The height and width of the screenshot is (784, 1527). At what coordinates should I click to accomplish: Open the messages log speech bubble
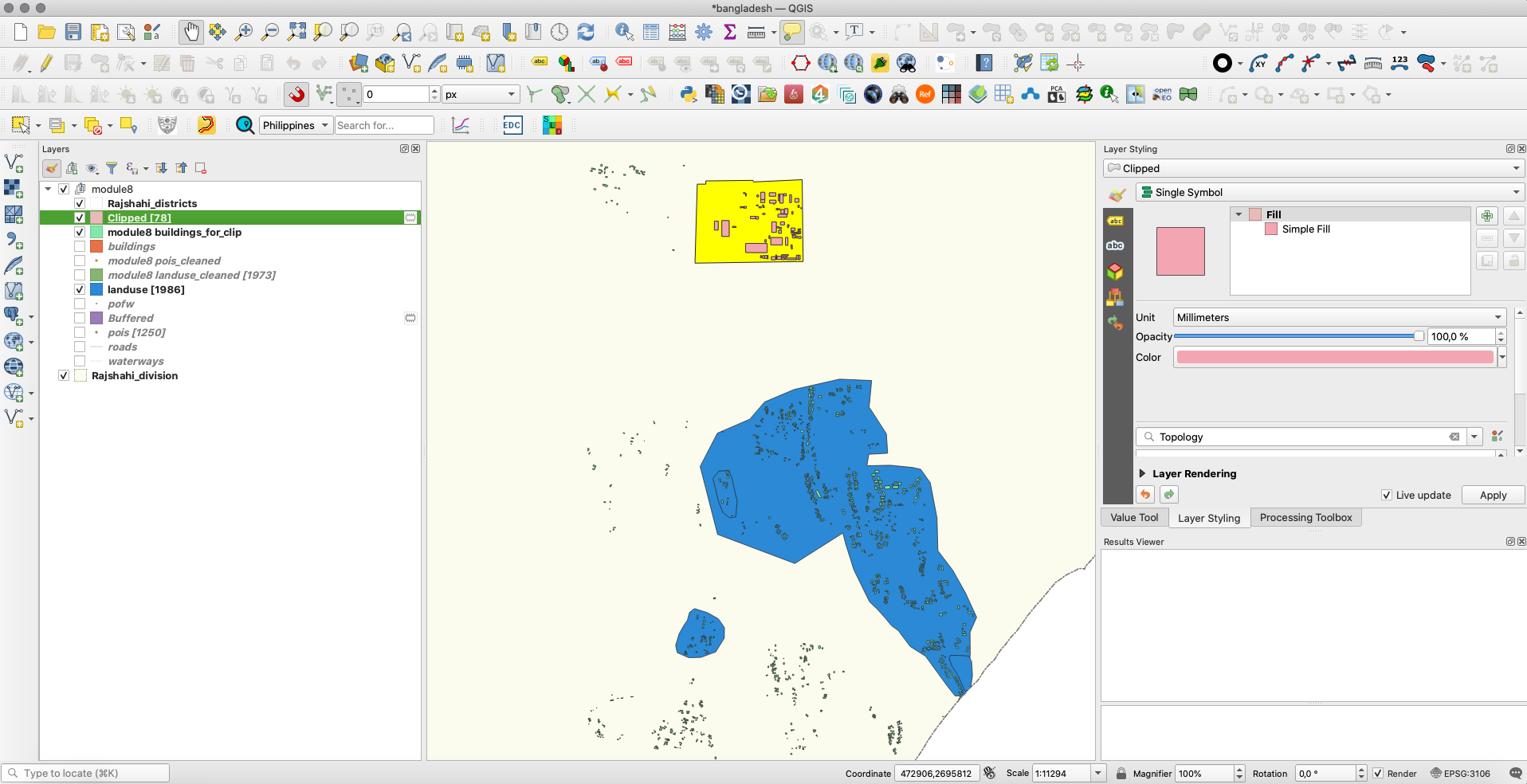[1515, 773]
